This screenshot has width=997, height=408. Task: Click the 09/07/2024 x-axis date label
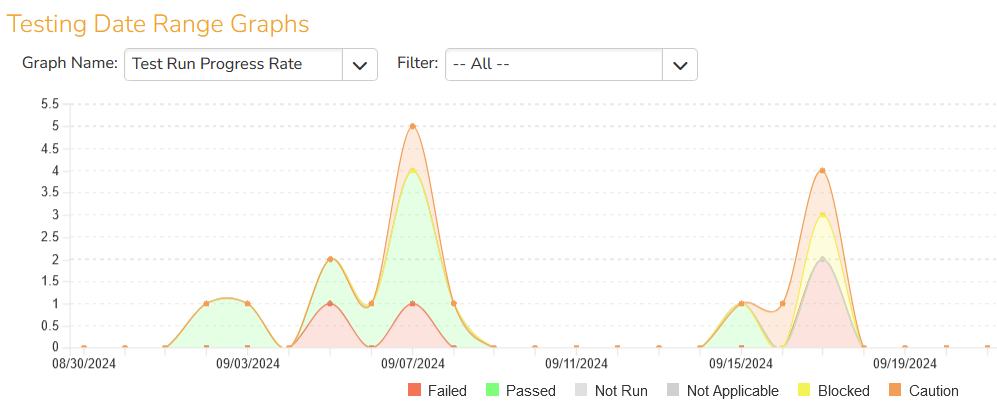pyautogui.click(x=412, y=364)
